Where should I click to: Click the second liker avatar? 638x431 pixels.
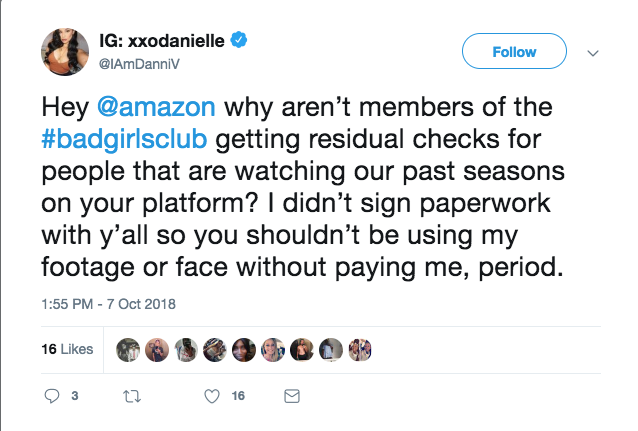157,350
